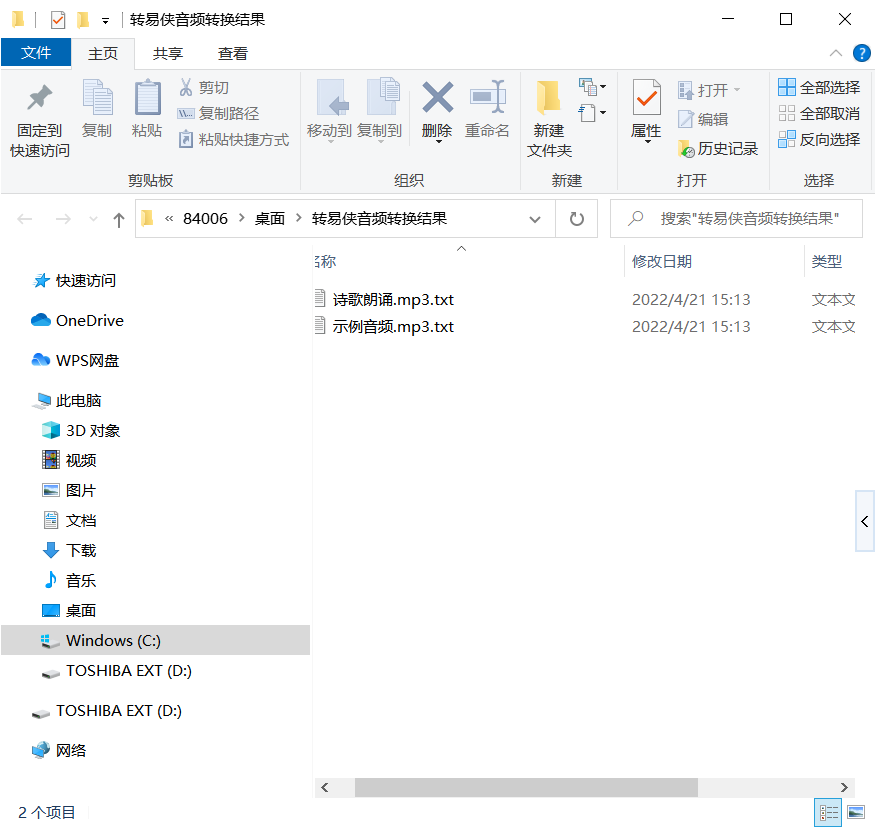Click the Refresh button beside address bar

[577, 218]
